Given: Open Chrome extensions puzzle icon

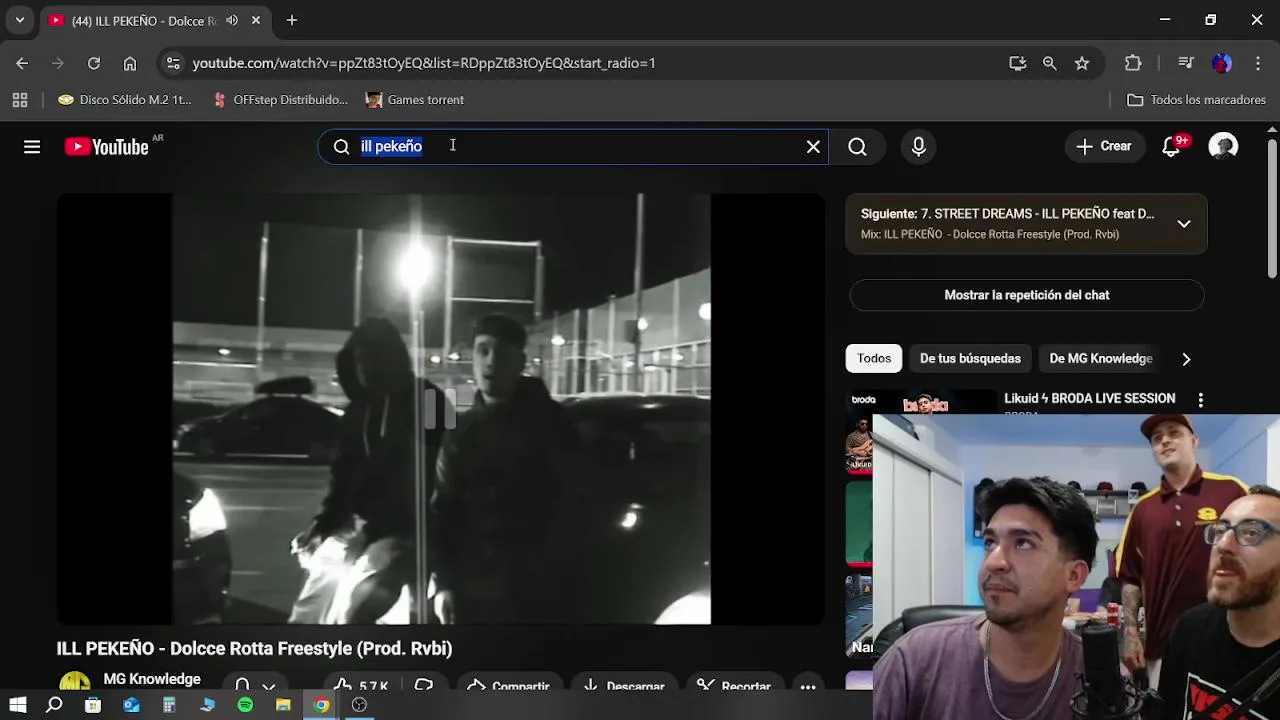Looking at the screenshot, I should [1133, 63].
